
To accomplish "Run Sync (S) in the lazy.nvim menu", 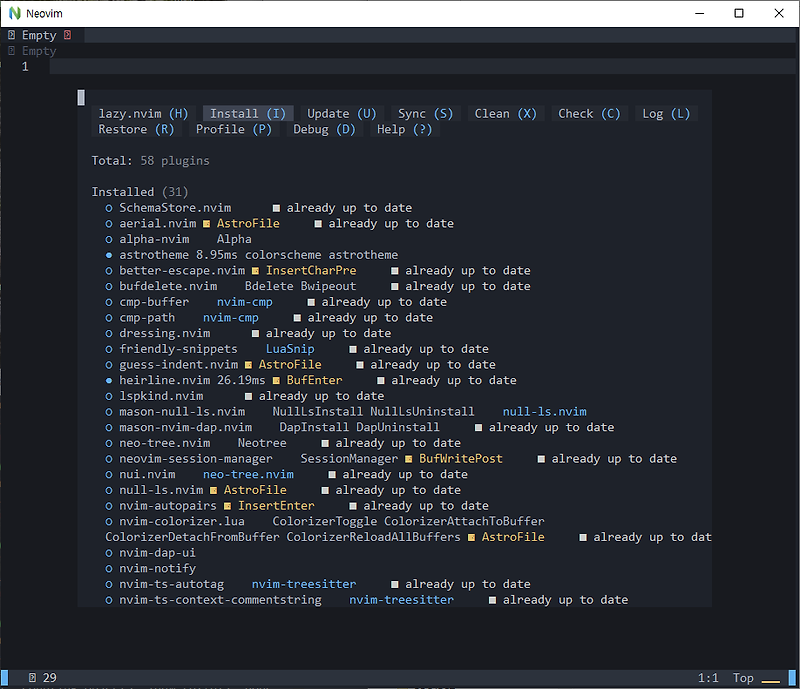I will (x=424, y=113).
